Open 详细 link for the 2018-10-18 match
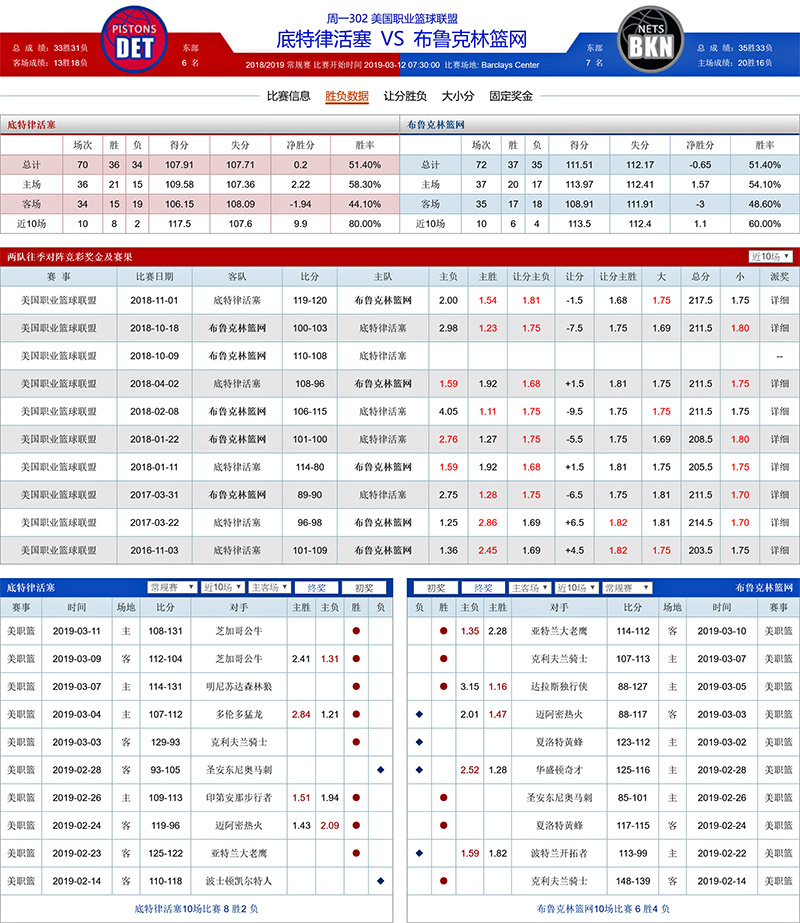 pos(779,328)
